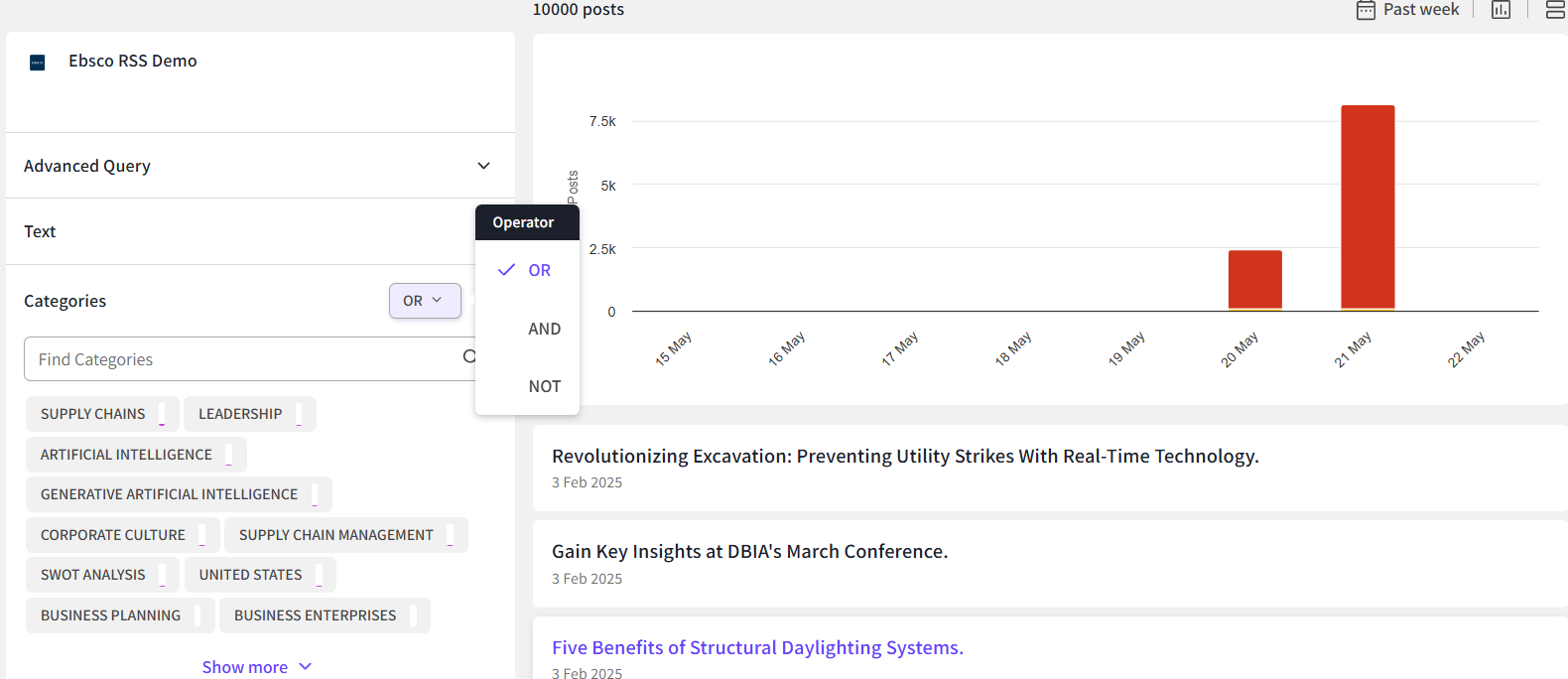Open the Categories OR operator dropdown

click(x=425, y=301)
